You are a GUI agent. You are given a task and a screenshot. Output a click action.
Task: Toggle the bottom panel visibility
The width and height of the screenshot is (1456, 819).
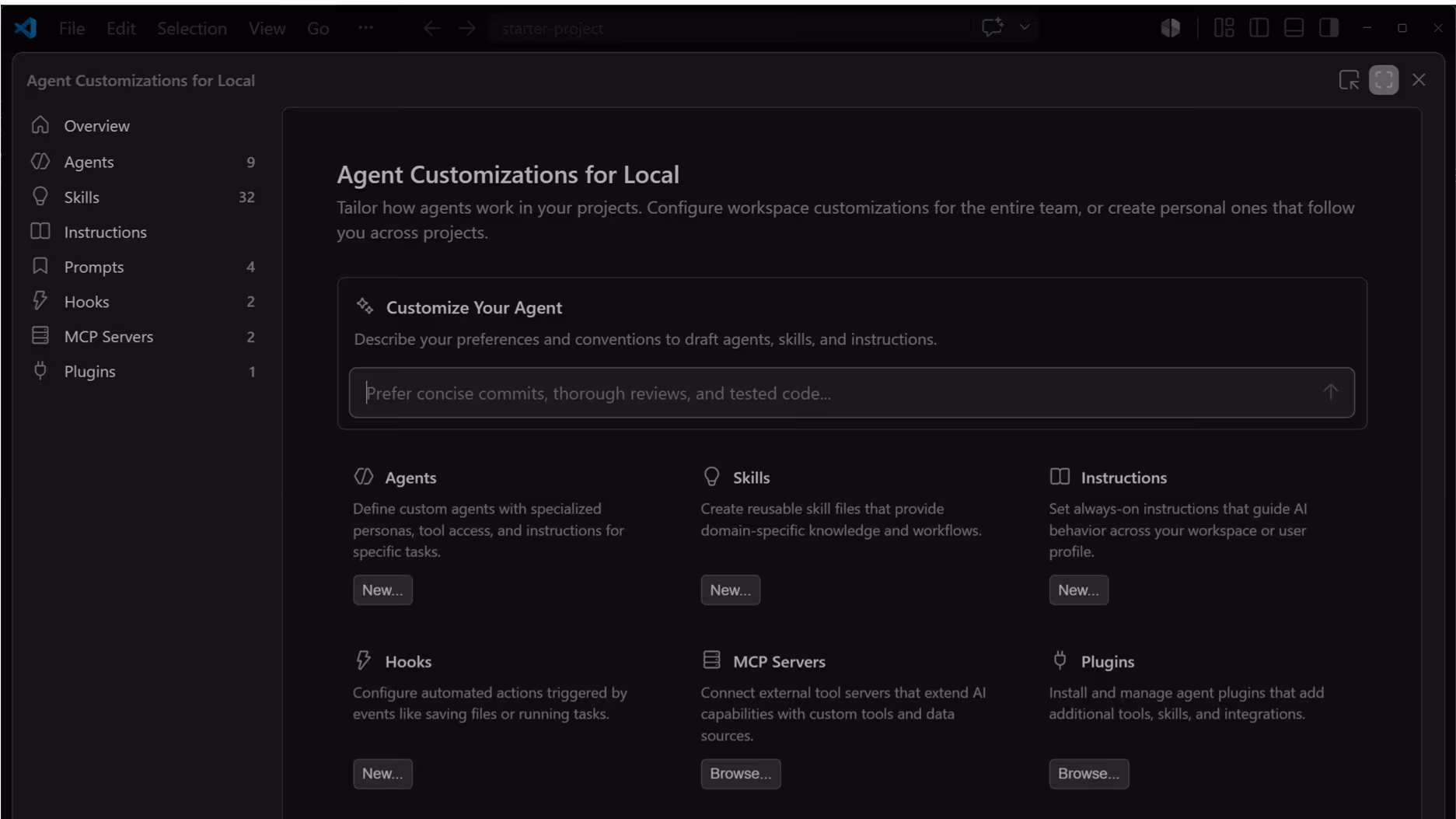(x=1294, y=28)
